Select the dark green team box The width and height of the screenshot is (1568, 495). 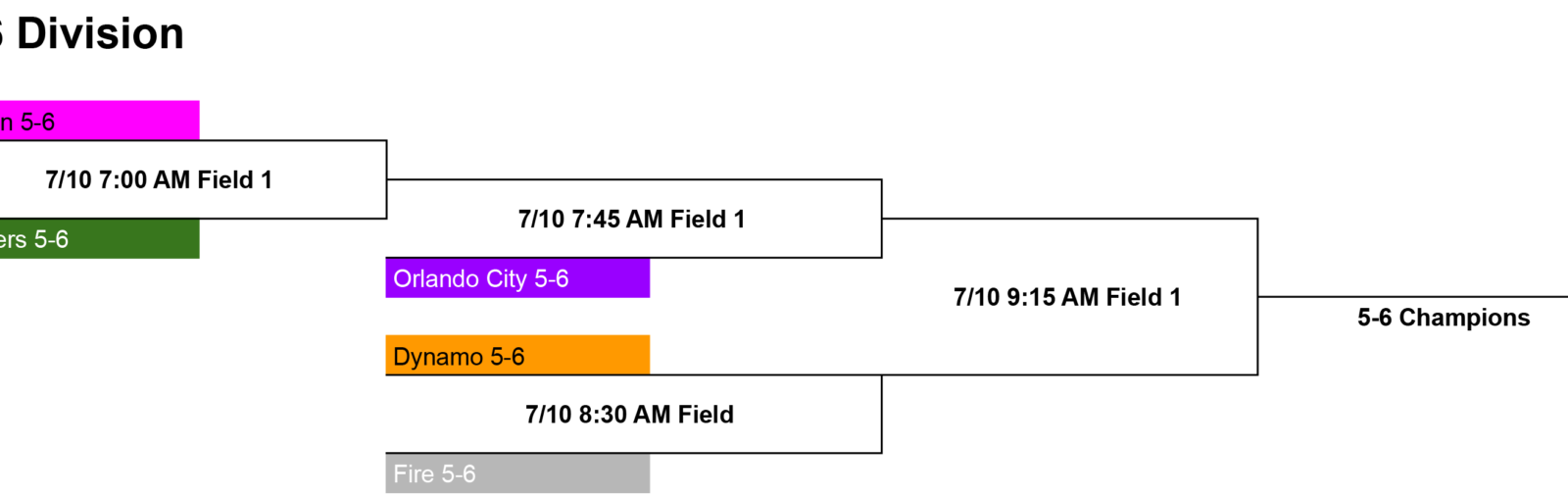coord(99,239)
